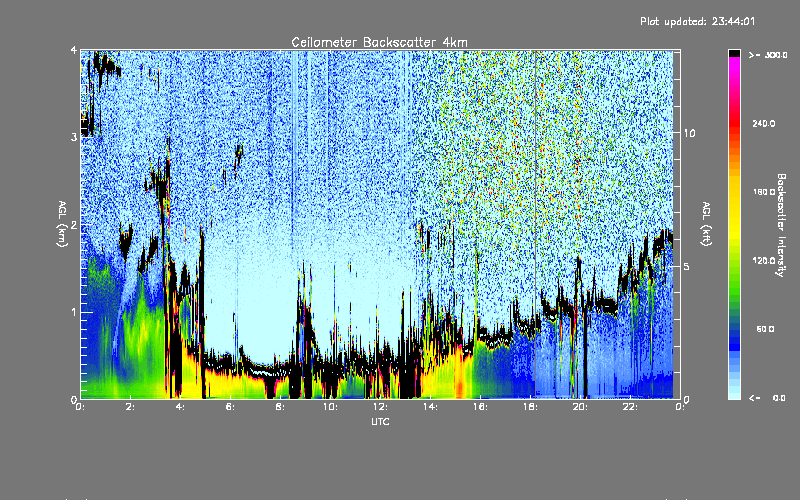Click the "Plot updated: 23:44:01" timestamp

click(x=697, y=21)
